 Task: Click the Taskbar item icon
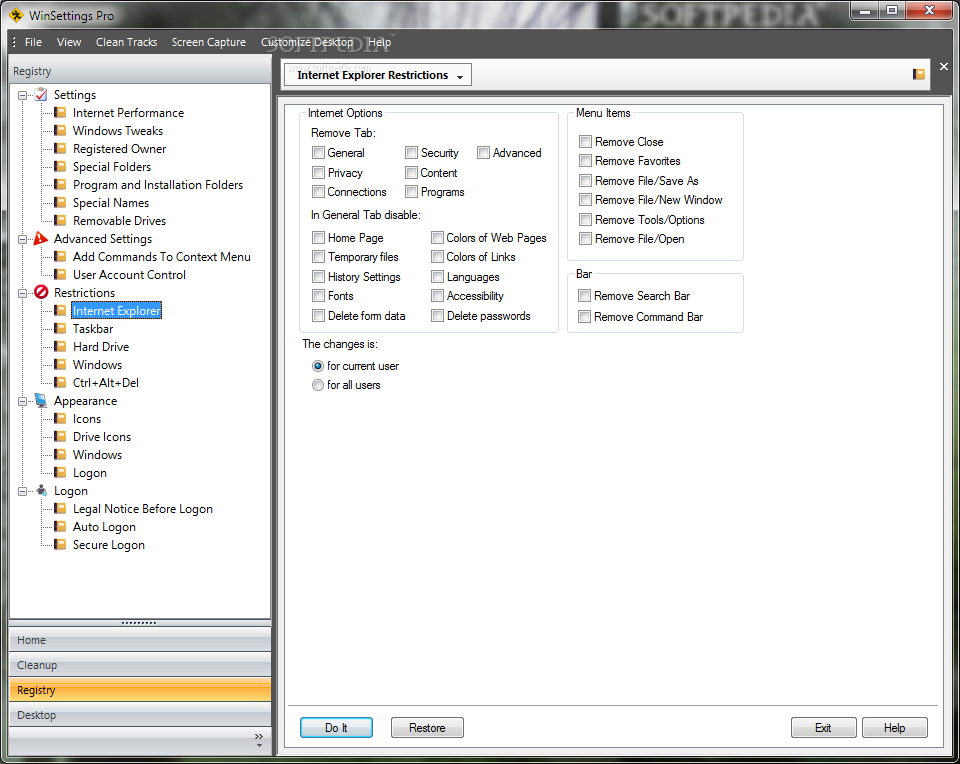[x=60, y=328]
